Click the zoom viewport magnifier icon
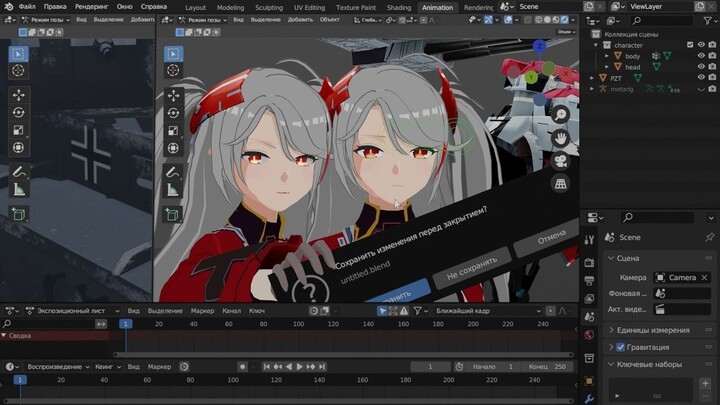720x405 pixels. coord(560,115)
